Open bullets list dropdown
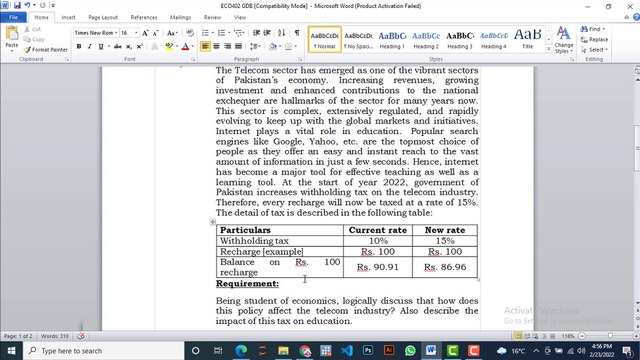This screenshot has width=640, height=360. tap(213, 33)
